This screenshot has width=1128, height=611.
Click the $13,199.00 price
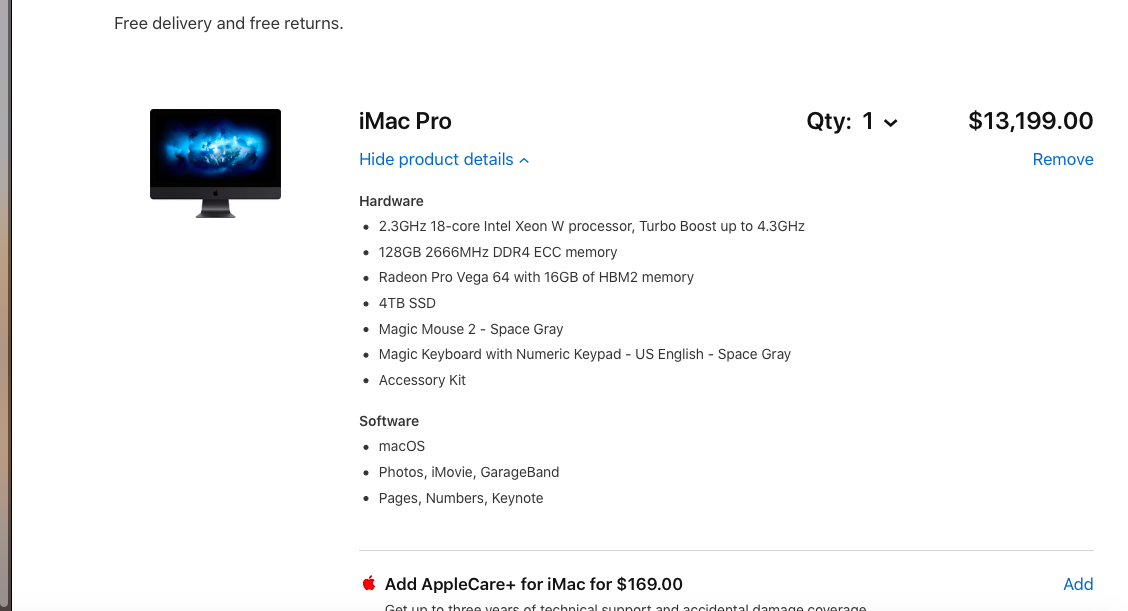click(1030, 122)
